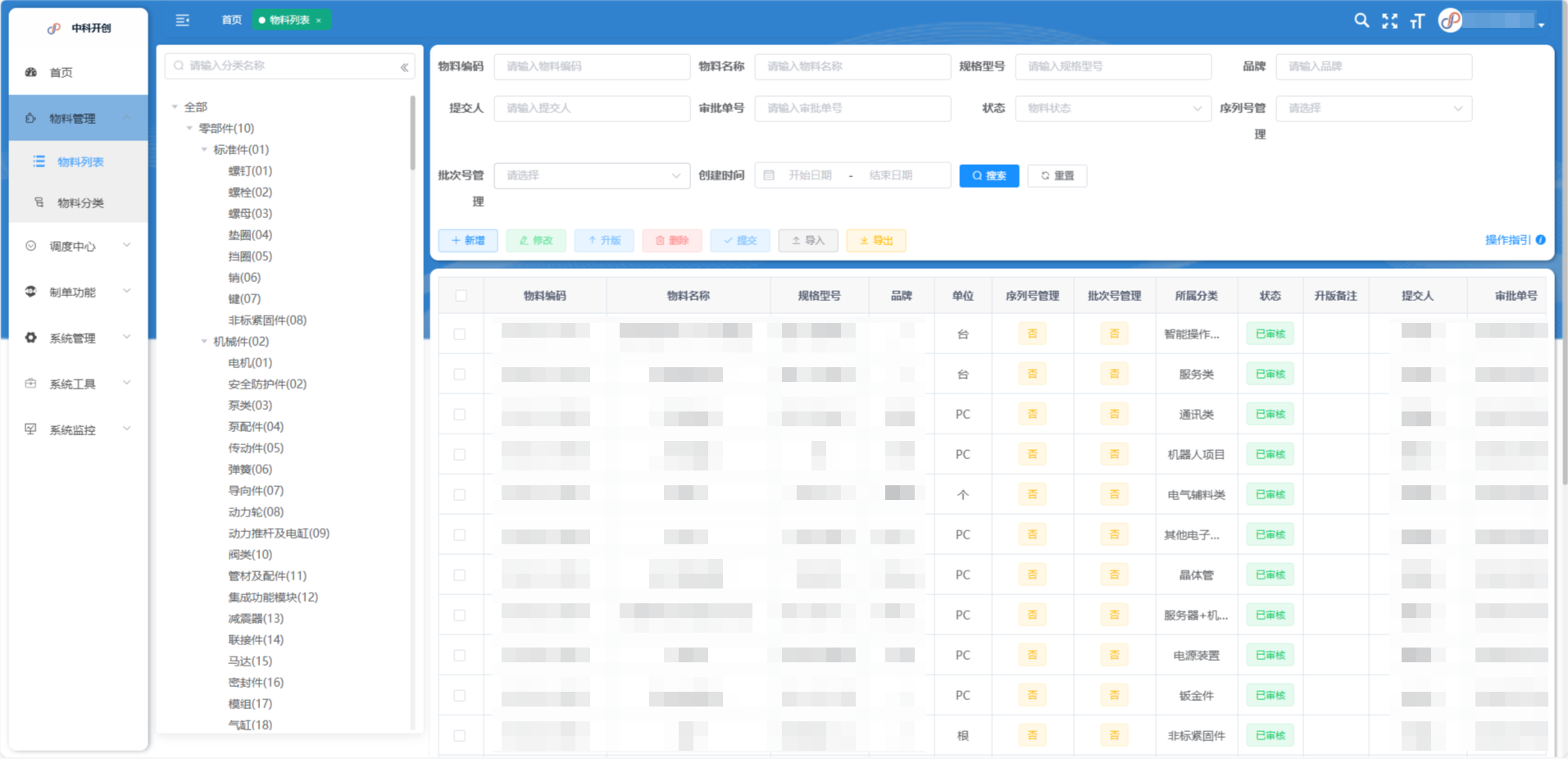Click the 系统工具 briefcase icon
Image resolution: width=1568 pixels, height=759 pixels.
[x=31, y=384]
